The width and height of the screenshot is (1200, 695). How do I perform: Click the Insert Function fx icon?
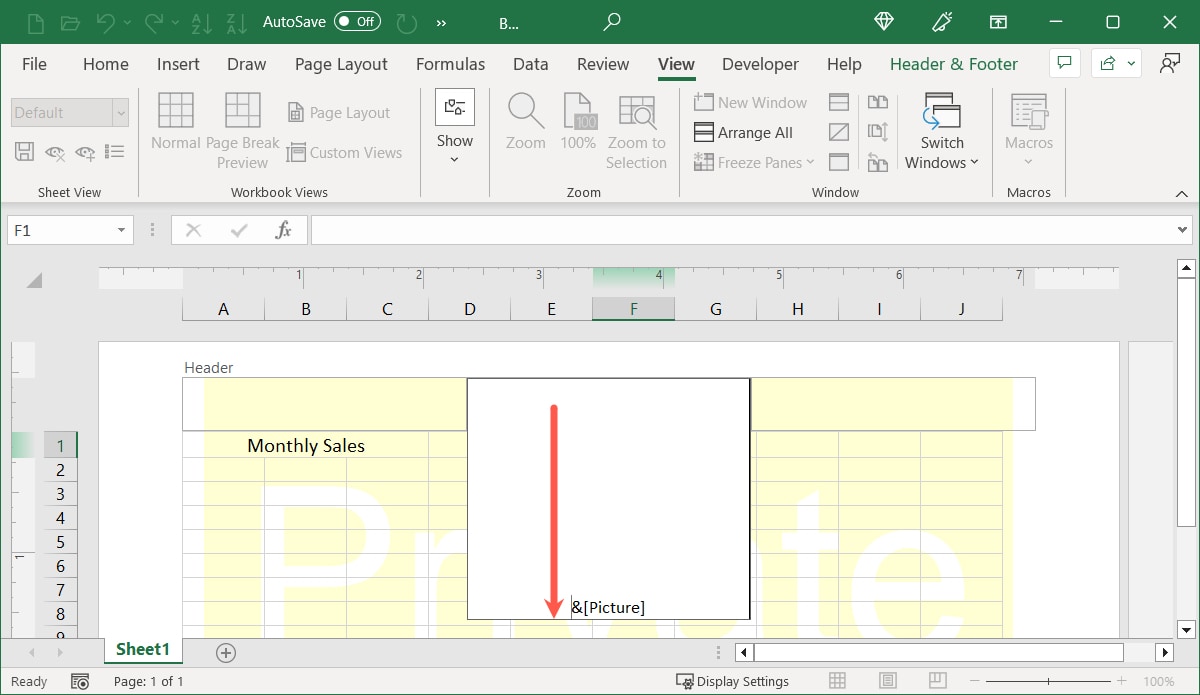(284, 230)
